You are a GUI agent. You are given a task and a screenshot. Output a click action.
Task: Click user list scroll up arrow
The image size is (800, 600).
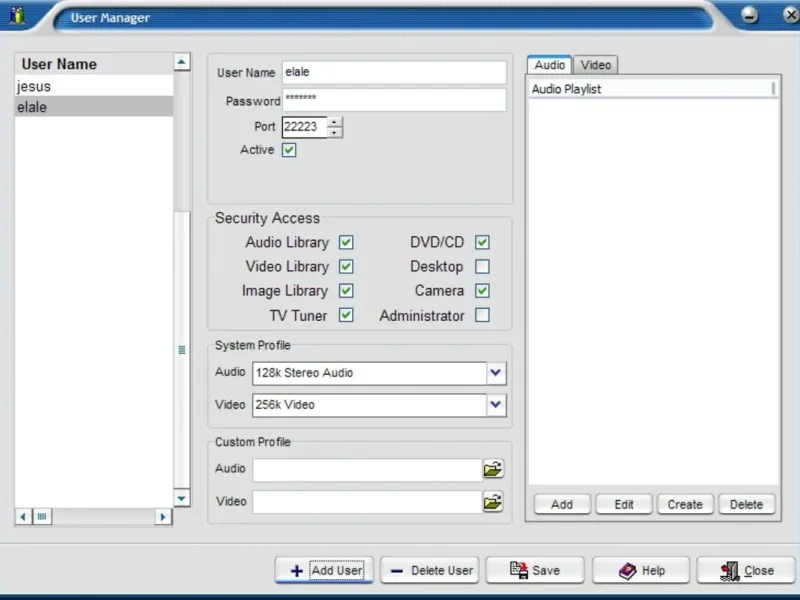pyautogui.click(x=182, y=62)
